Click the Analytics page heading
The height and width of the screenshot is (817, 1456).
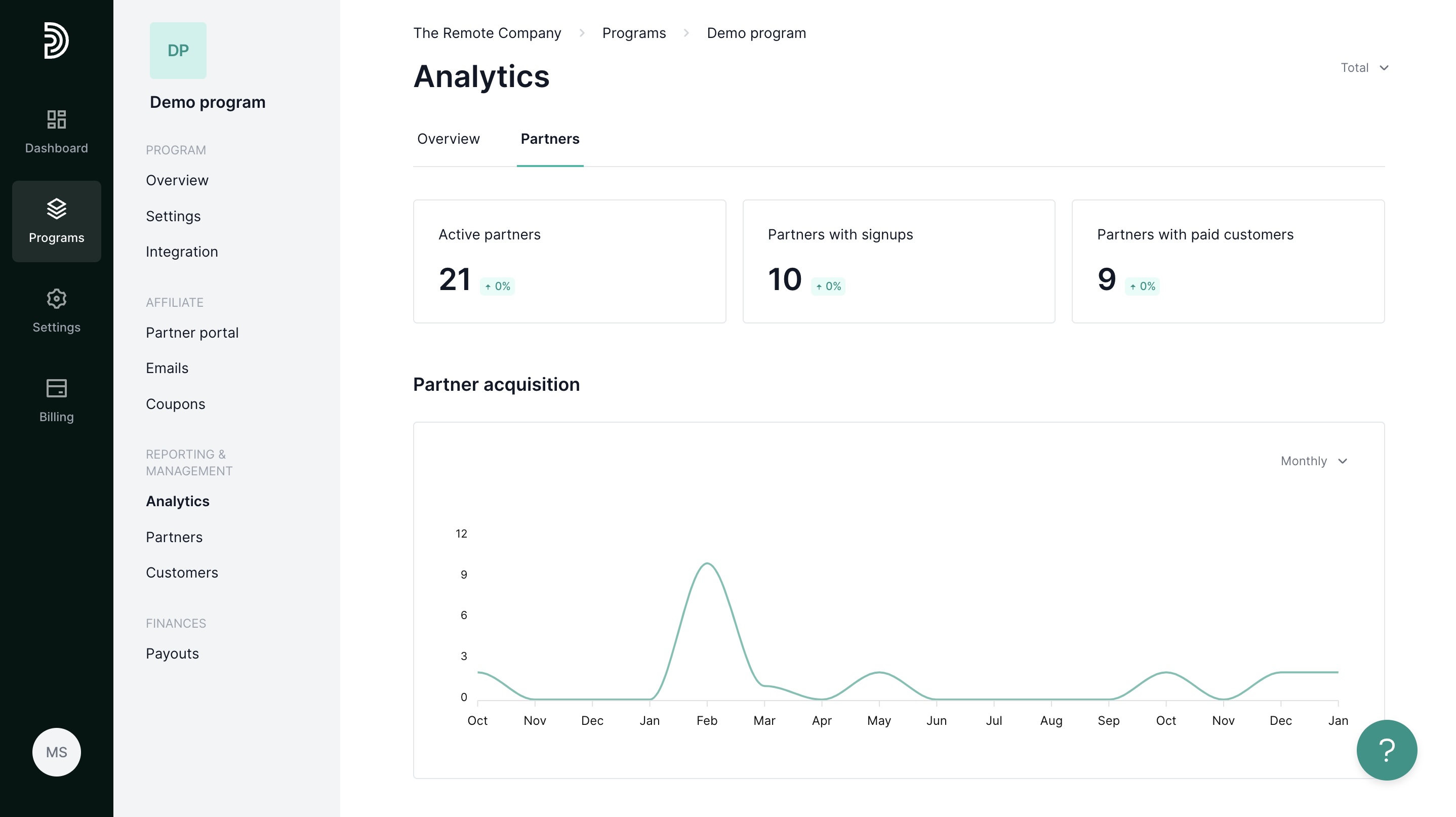481,76
